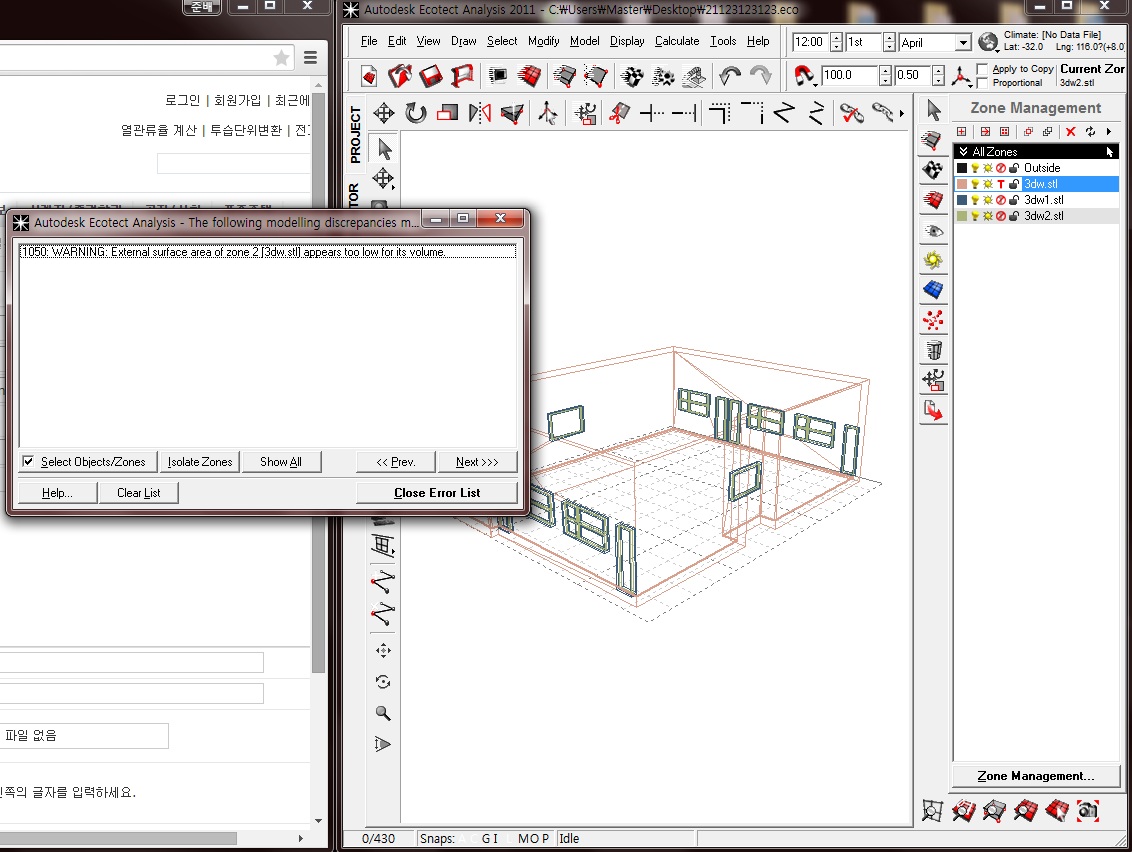This screenshot has height=852, width=1132.
Task: Click the Undo arrow in the toolbar
Action: (x=730, y=76)
